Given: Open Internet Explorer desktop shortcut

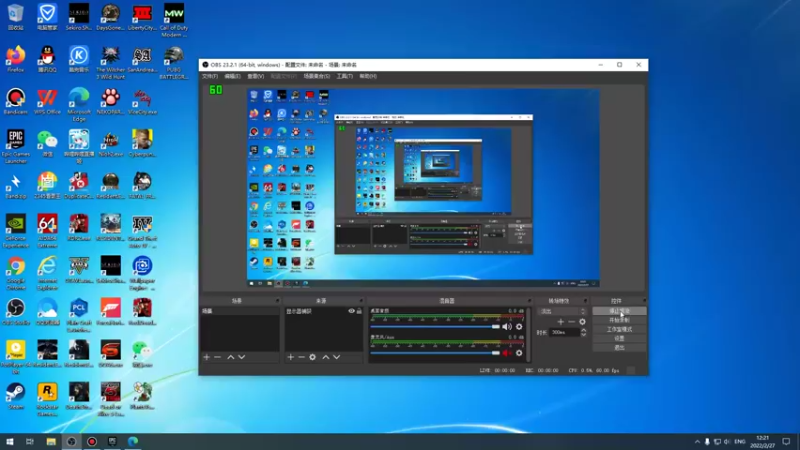Looking at the screenshot, I should coord(47,273).
